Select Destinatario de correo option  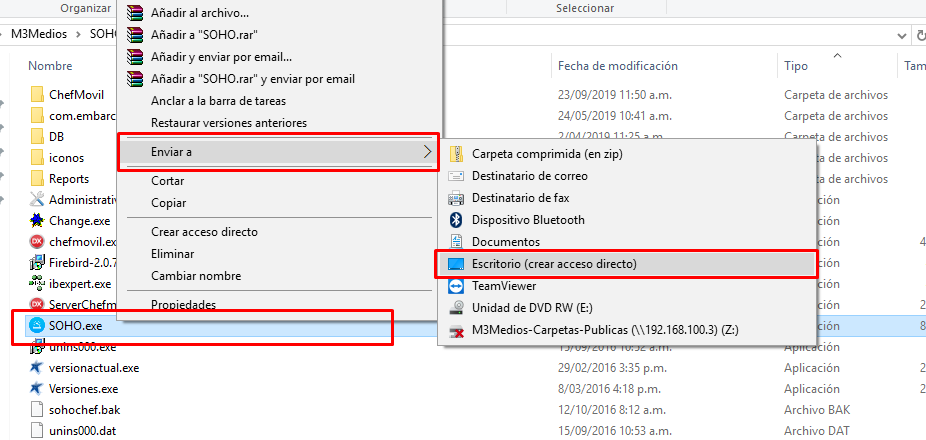pyautogui.click(x=529, y=176)
